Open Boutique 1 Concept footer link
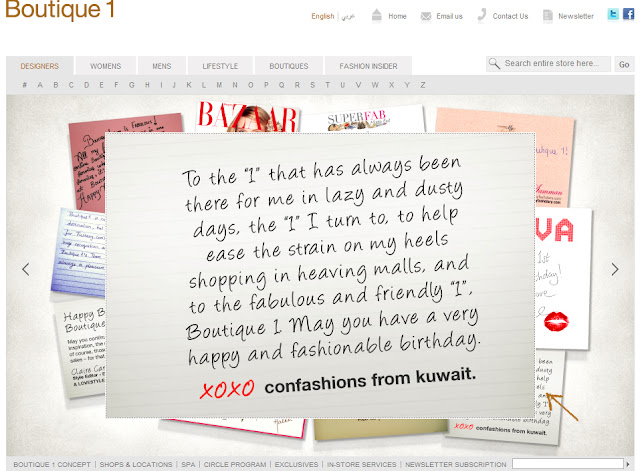Screen dimensions: 640x471 [52, 464]
